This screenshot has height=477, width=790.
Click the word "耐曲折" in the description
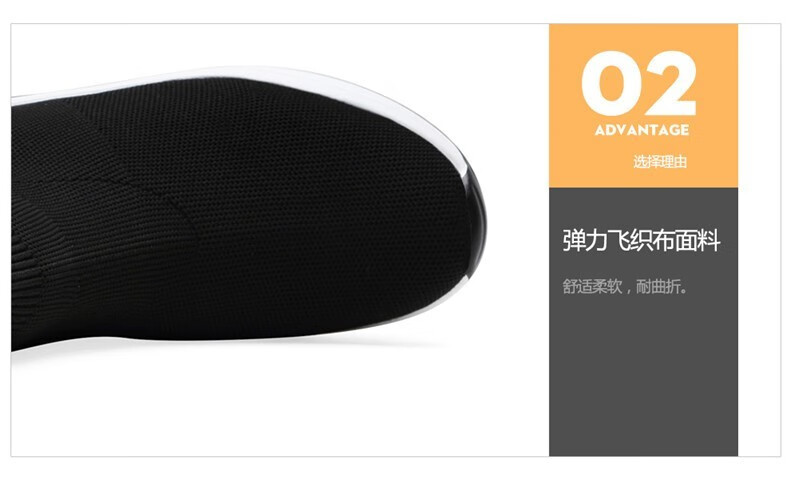pyautogui.click(x=659, y=287)
